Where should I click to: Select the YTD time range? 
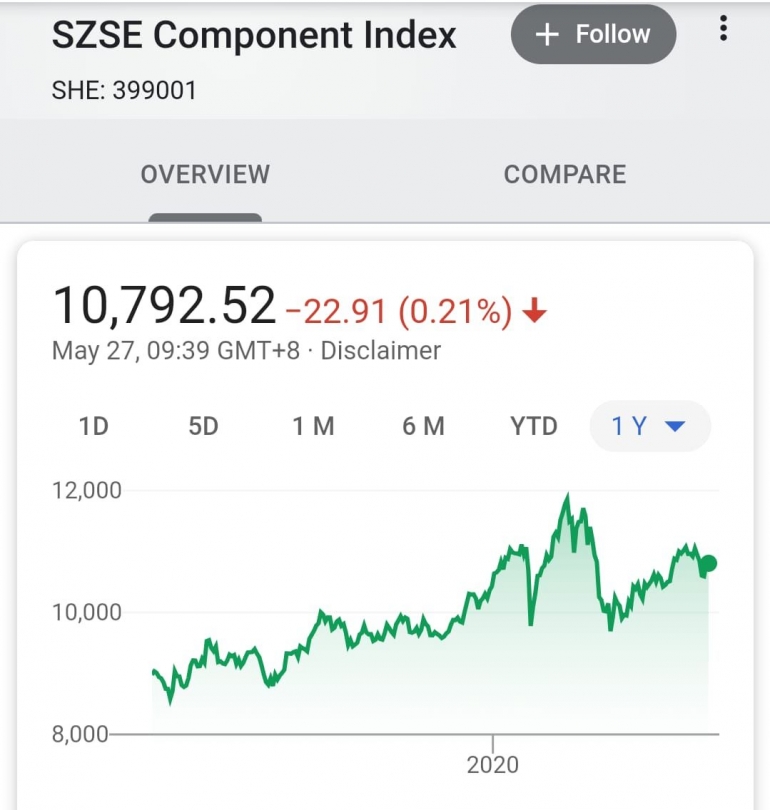pyautogui.click(x=534, y=427)
